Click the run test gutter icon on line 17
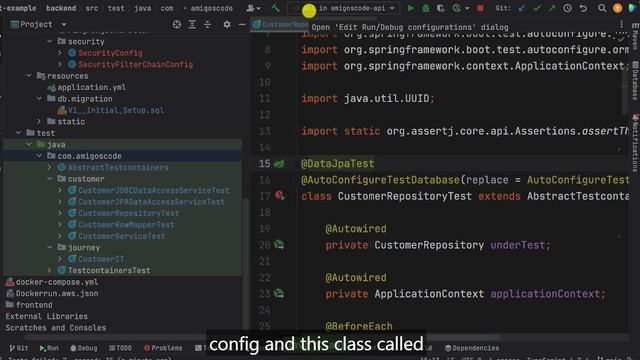The width and height of the screenshot is (640, 360). click(x=280, y=196)
